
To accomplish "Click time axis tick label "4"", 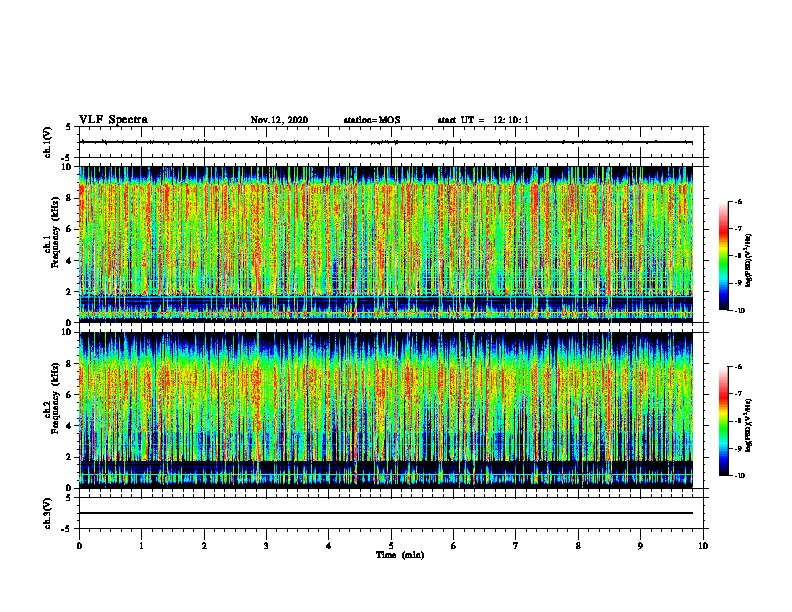I will 329,546.
